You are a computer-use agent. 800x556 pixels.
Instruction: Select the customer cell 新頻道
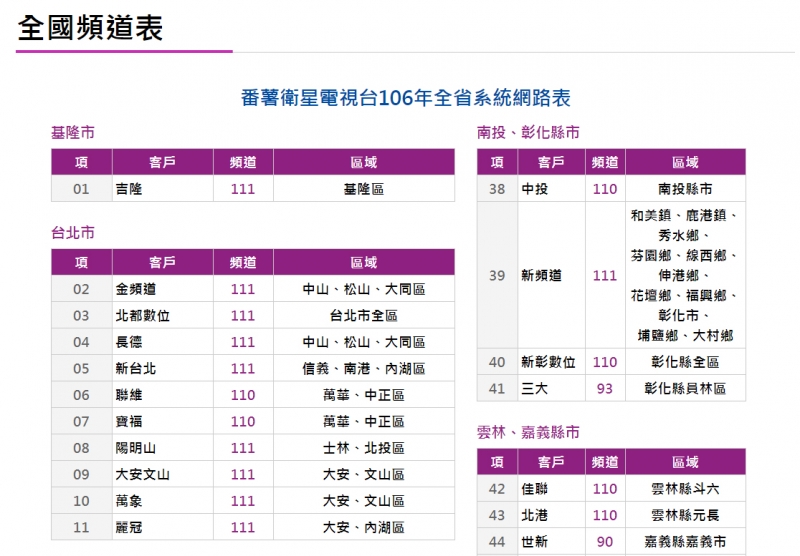(552, 275)
